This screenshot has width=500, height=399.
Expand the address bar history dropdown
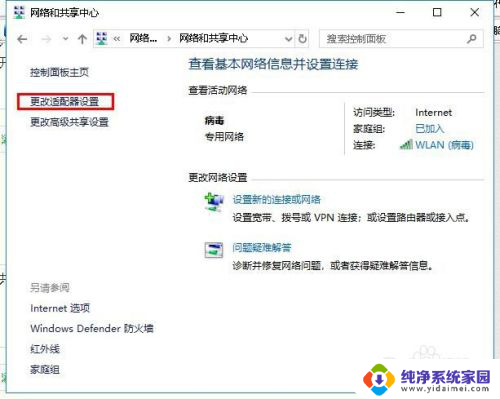point(288,39)
